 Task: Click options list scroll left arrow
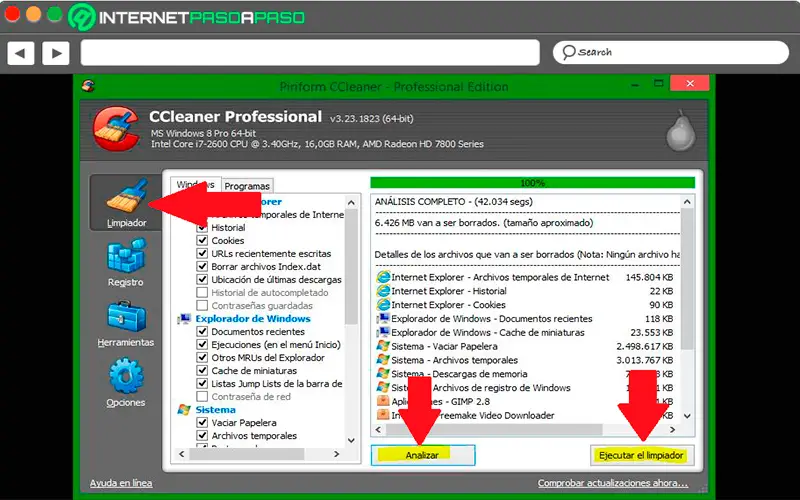pos(182,454)
